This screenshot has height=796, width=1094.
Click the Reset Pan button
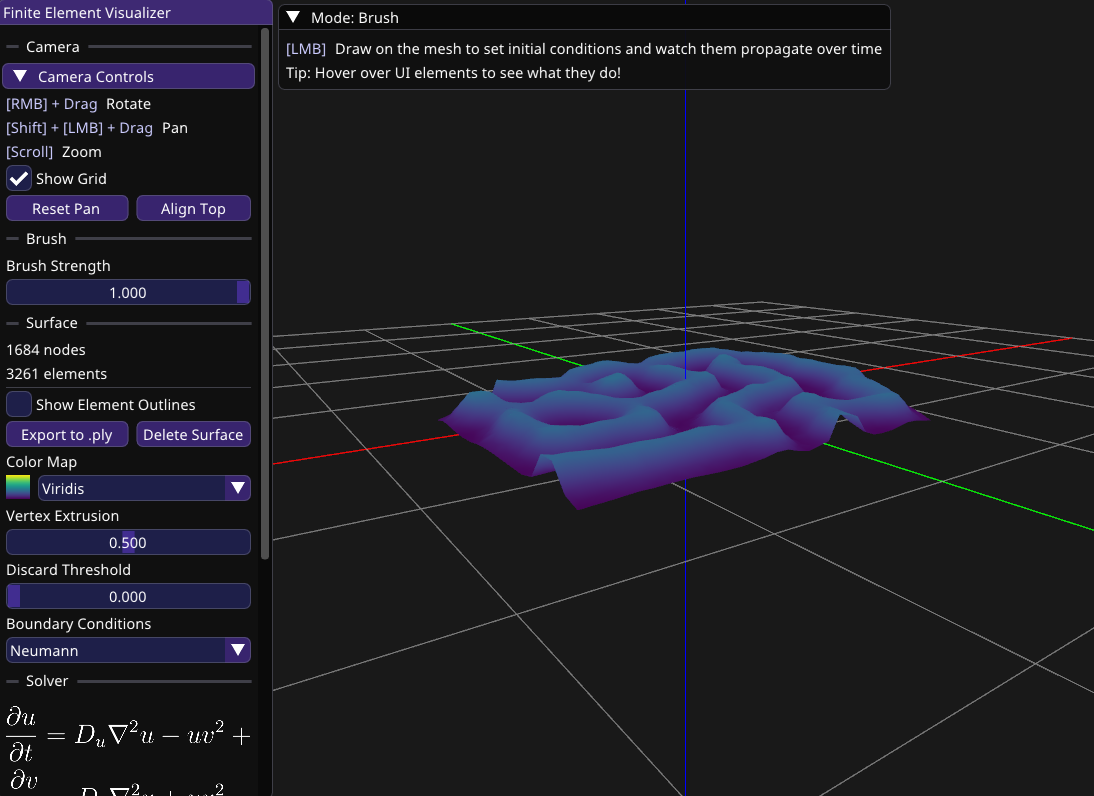click(x=66, y=209)
